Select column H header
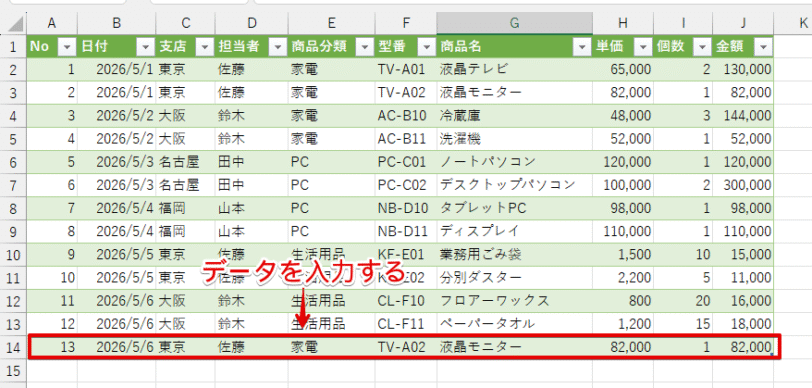This screenshot has height=388, width=812. pos(623,23)
